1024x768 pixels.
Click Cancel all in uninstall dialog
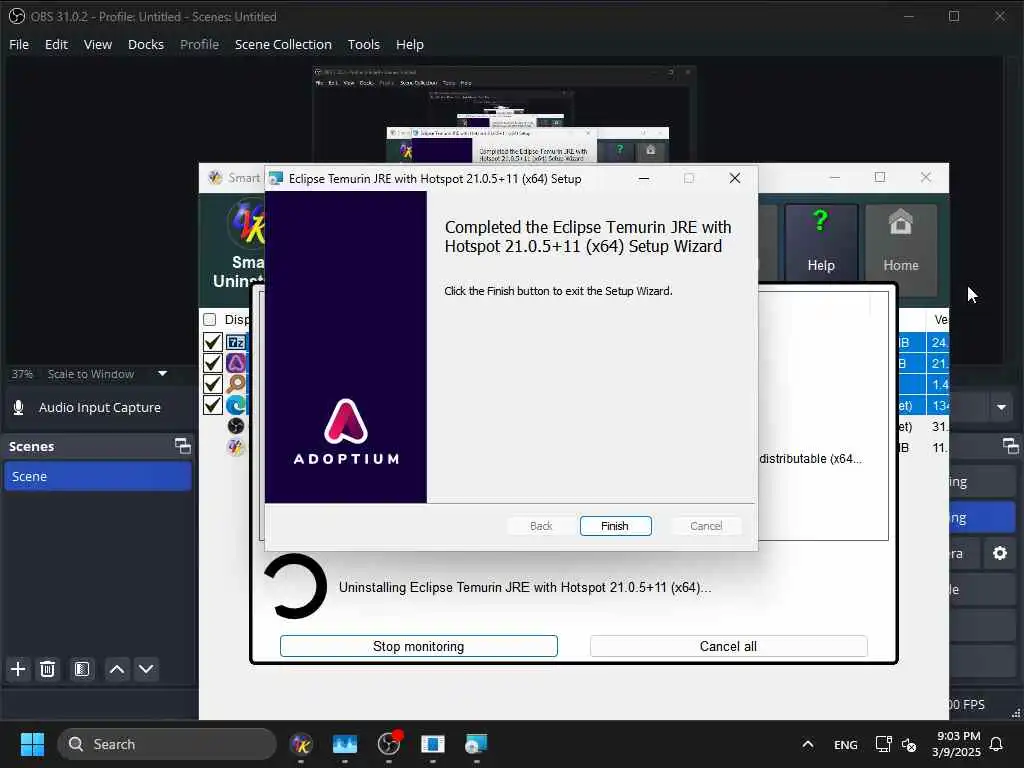pos(728,646)
